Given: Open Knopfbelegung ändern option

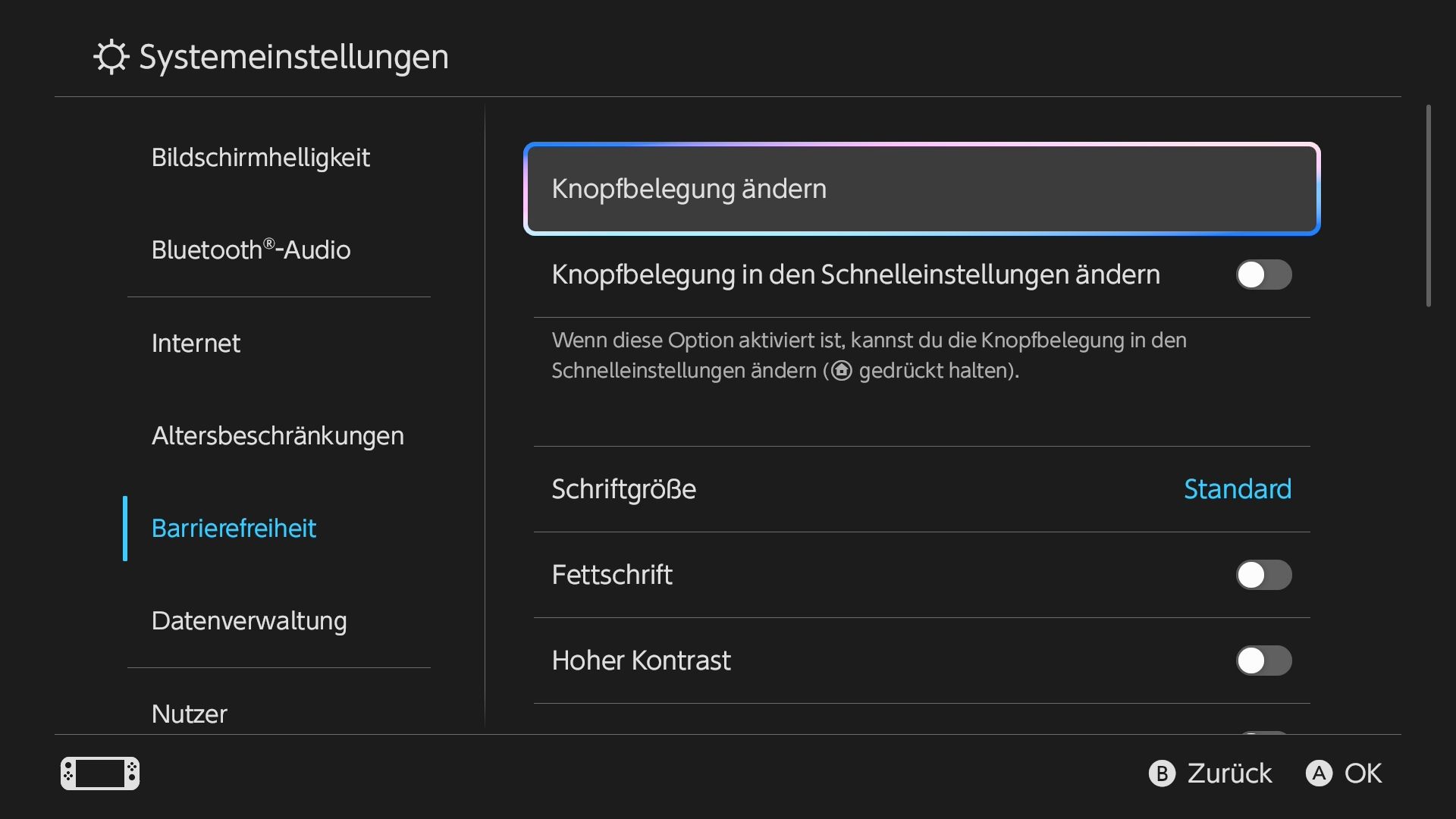Looking at the screenshot, I should point(922,189).
